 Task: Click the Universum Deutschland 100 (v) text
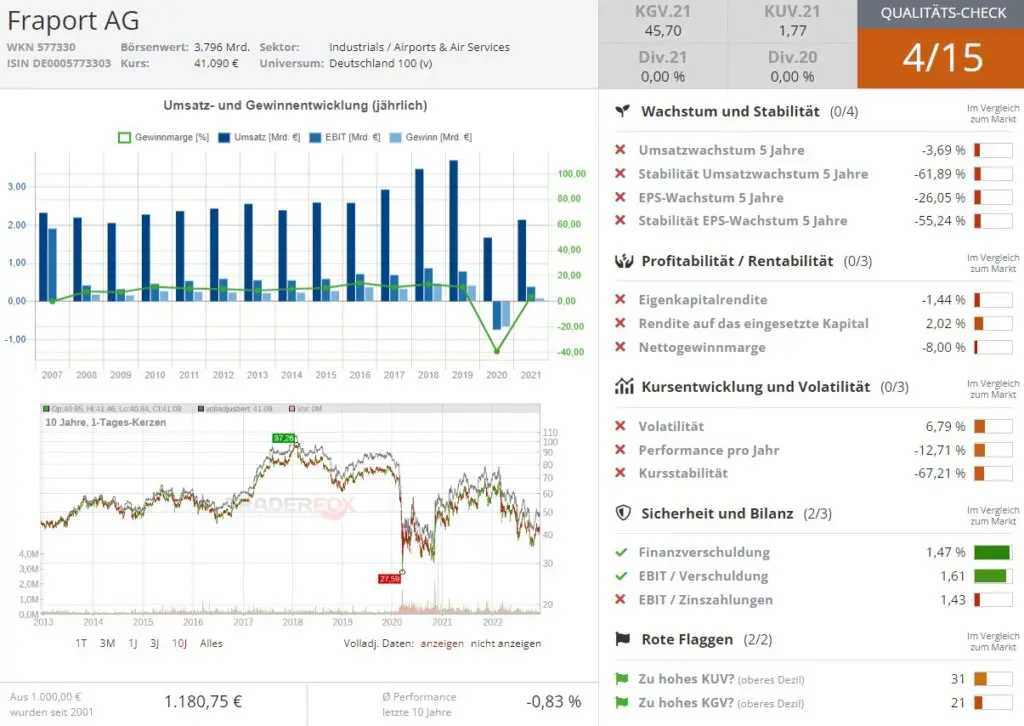381,63
